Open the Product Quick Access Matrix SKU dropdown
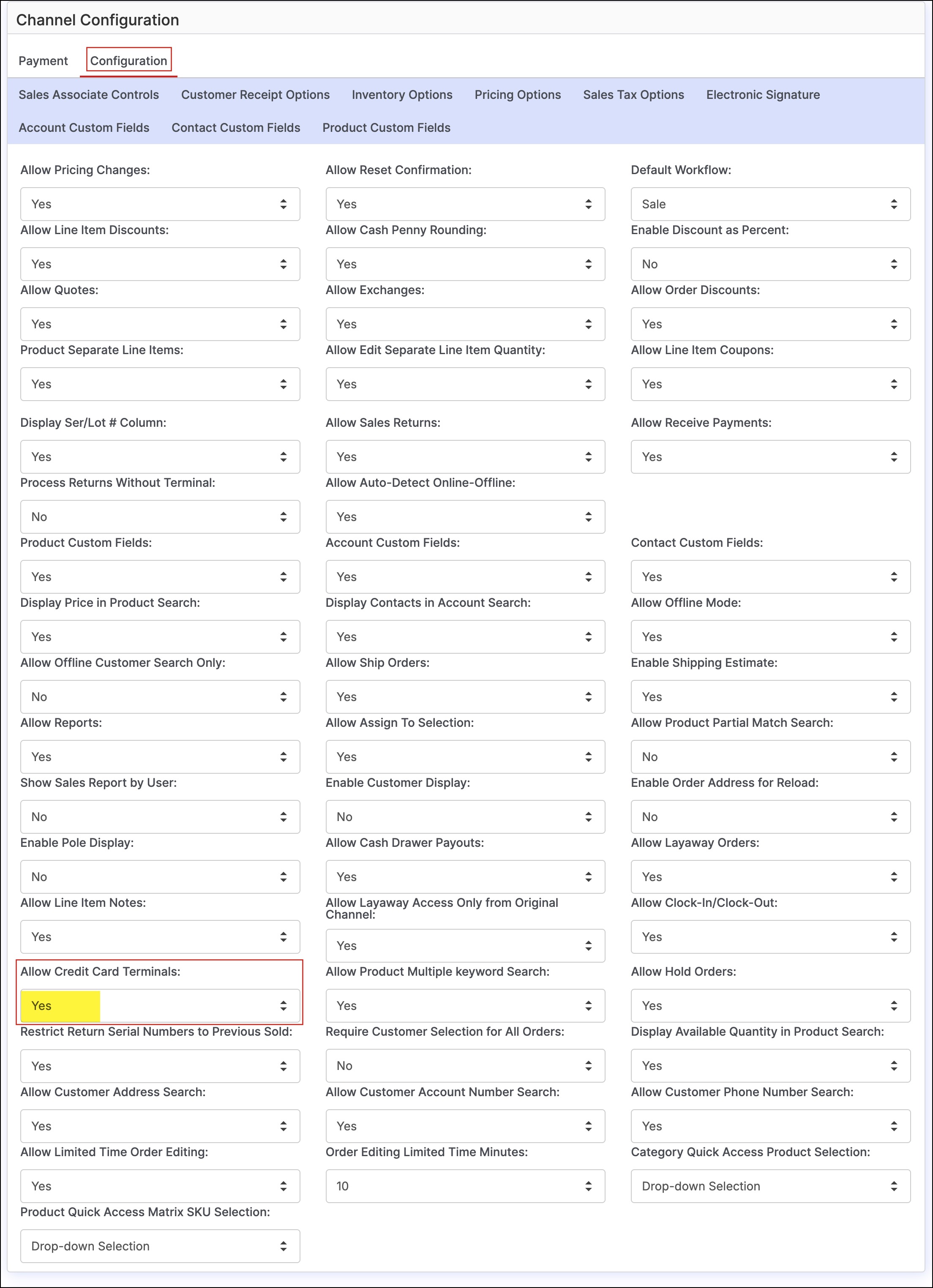This screenshot has width=933, height=1288. tap(160, 1246)
